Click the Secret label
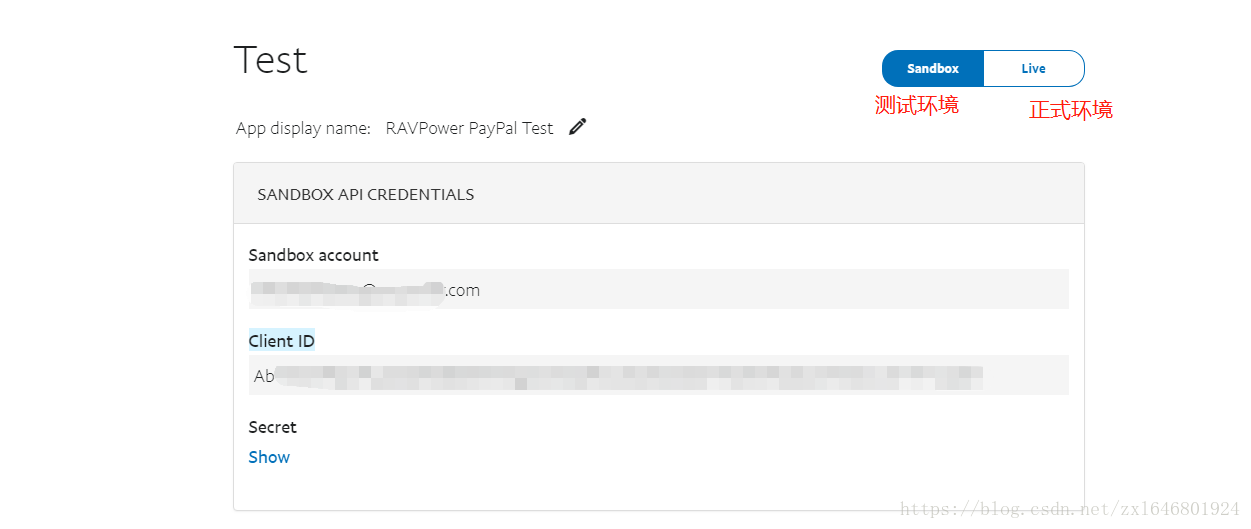Image resolution: width=1251 pixels, height=529 pixels. click(272, 427)
